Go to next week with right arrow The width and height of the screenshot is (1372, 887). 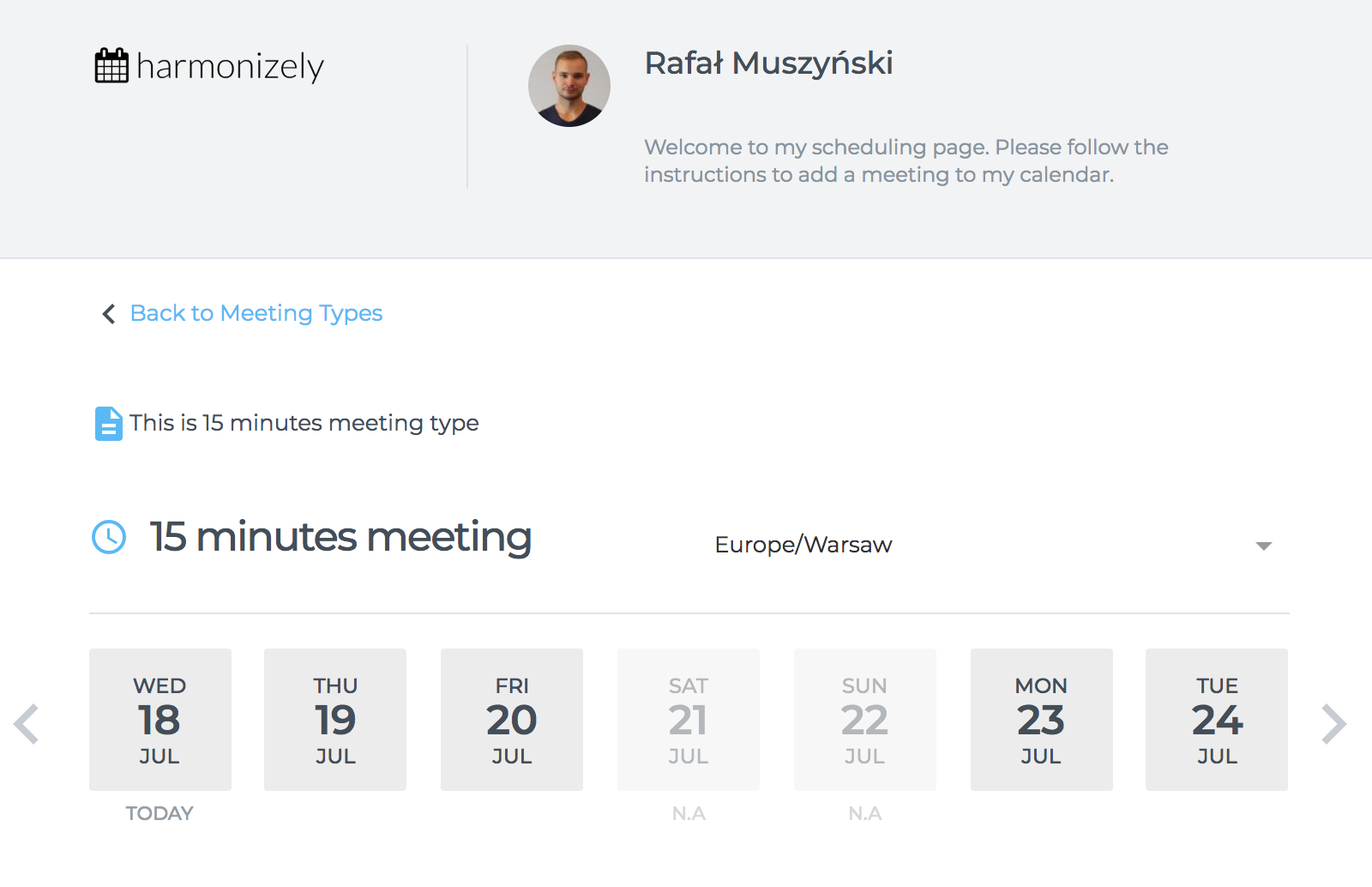pyautogui.click(x=1333, y=723)
